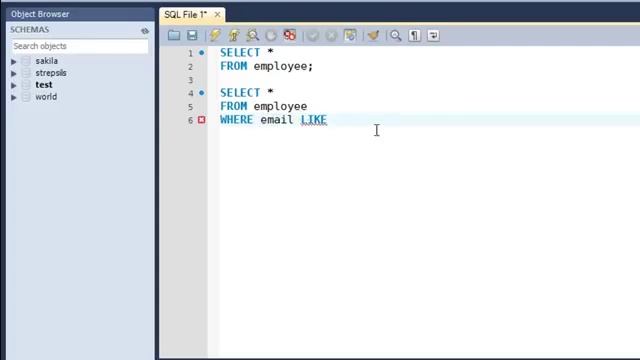Click the WHERE keyword on line 6

[237, 120]
